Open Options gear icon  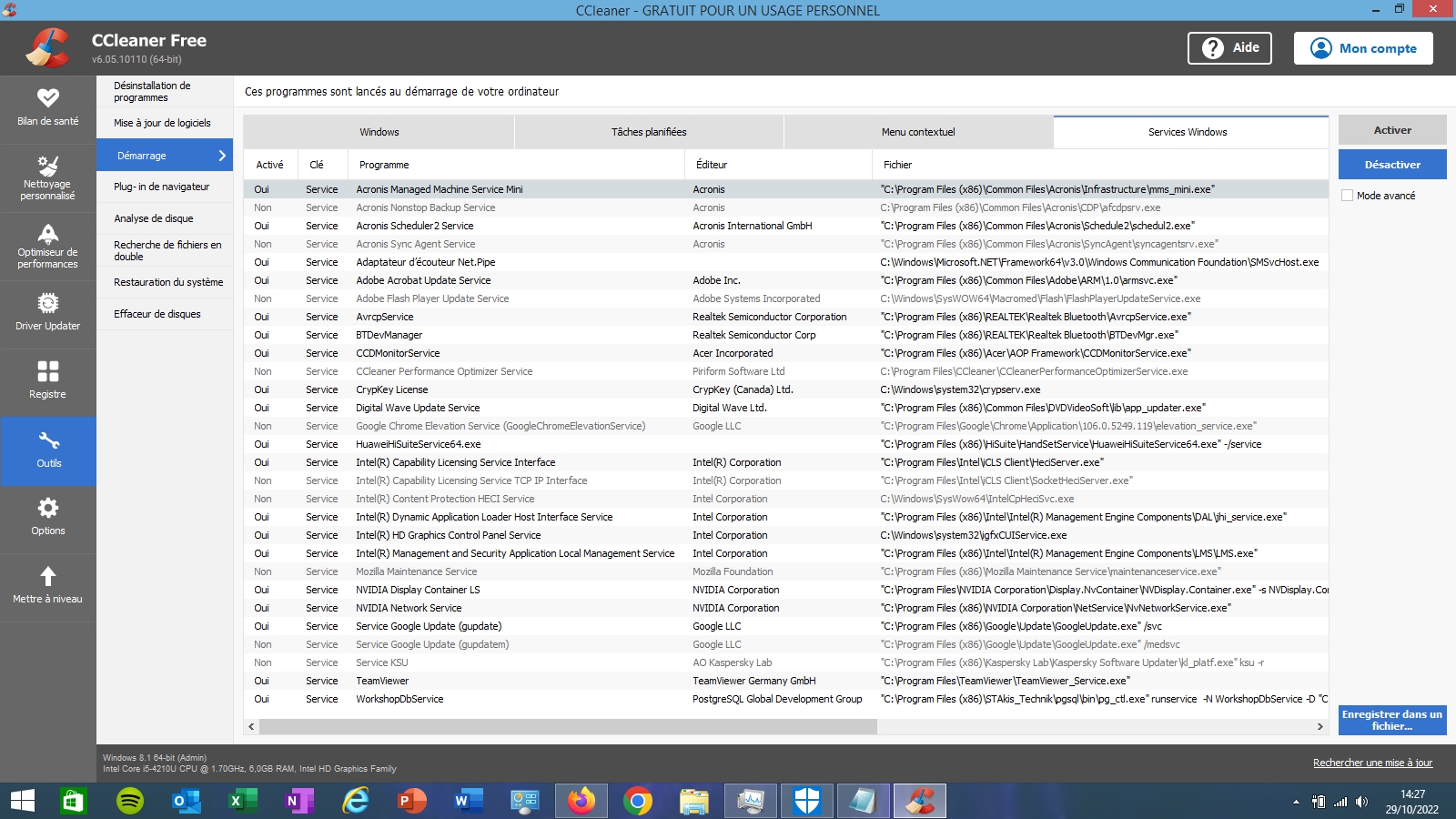48,508
